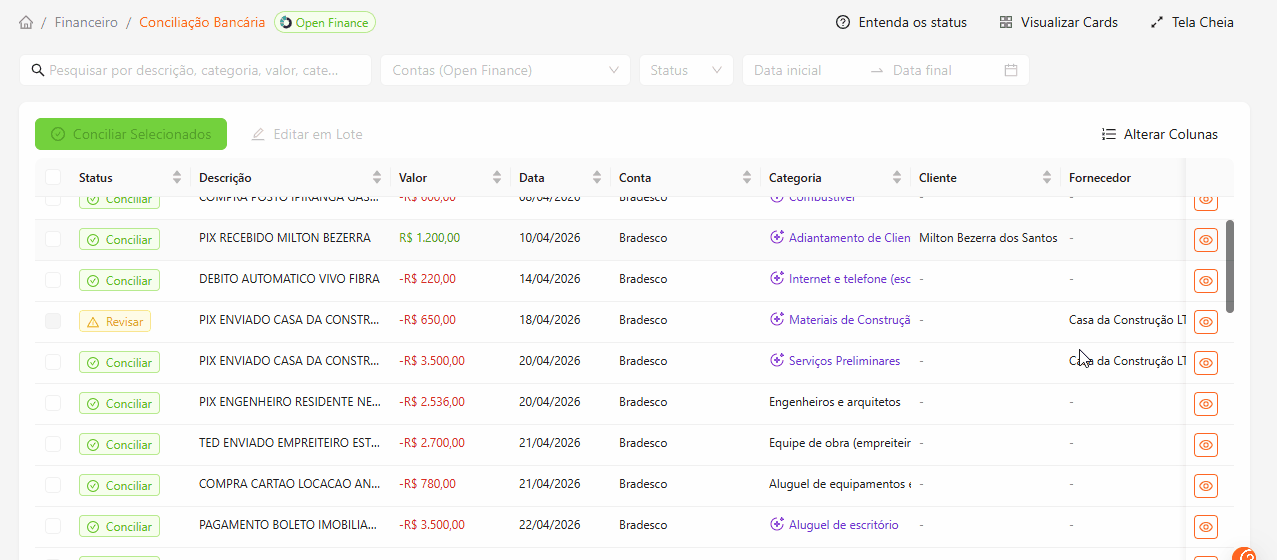1277x560 pixels.
Task: Select DEBITO AUTOMATICO VIVO FIBRA row checkbox
Action: point(53,280)
